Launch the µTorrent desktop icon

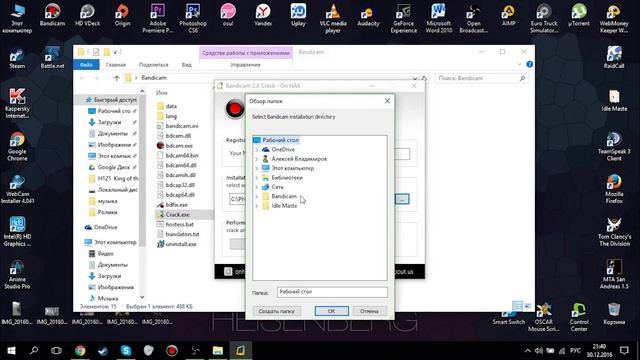click(579, 15)
